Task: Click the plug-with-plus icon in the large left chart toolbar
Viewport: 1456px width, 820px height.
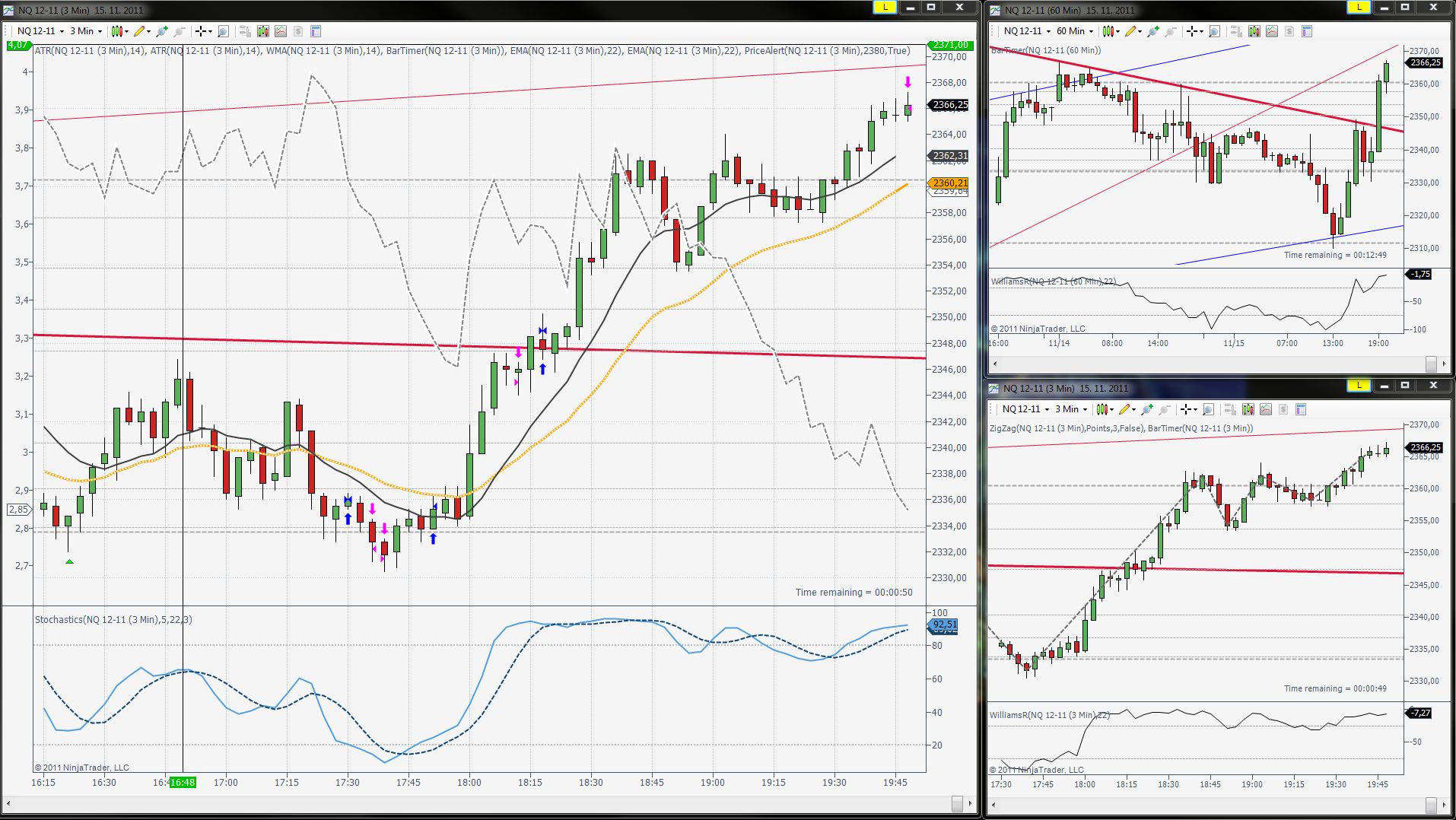Action: click(x=161, y=31)
